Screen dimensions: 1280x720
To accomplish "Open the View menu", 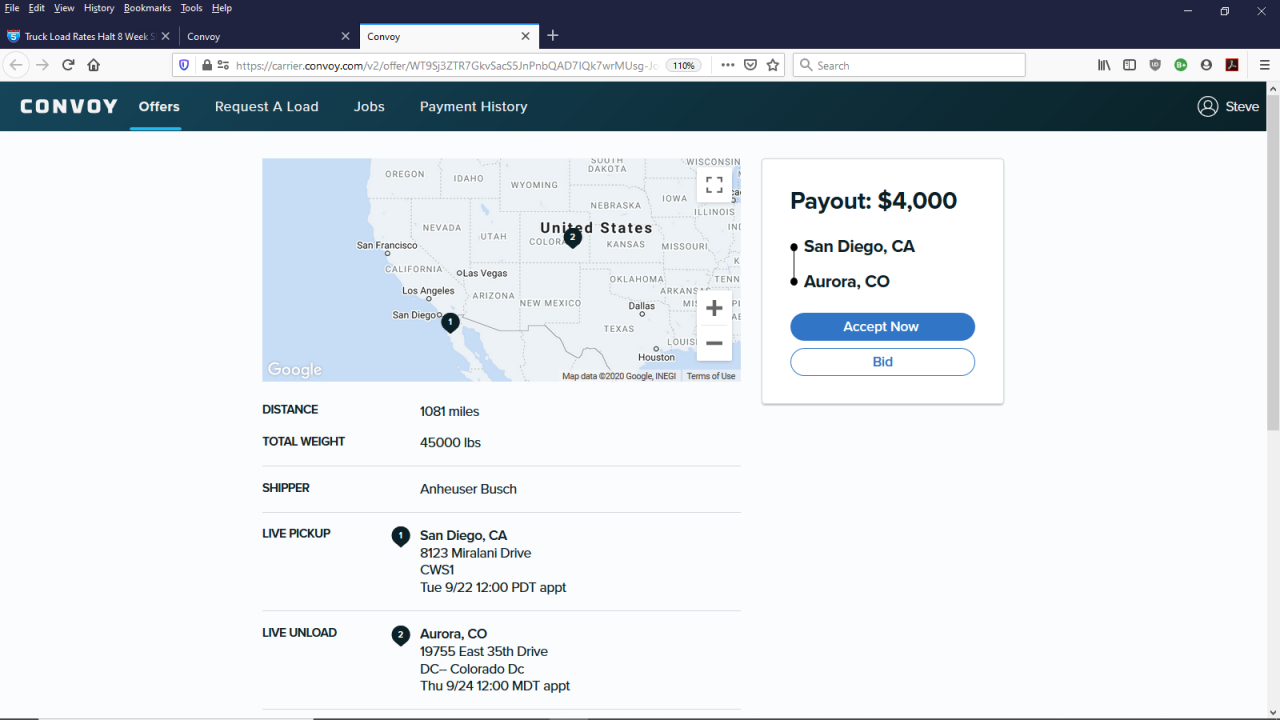I will coord(64,8).
